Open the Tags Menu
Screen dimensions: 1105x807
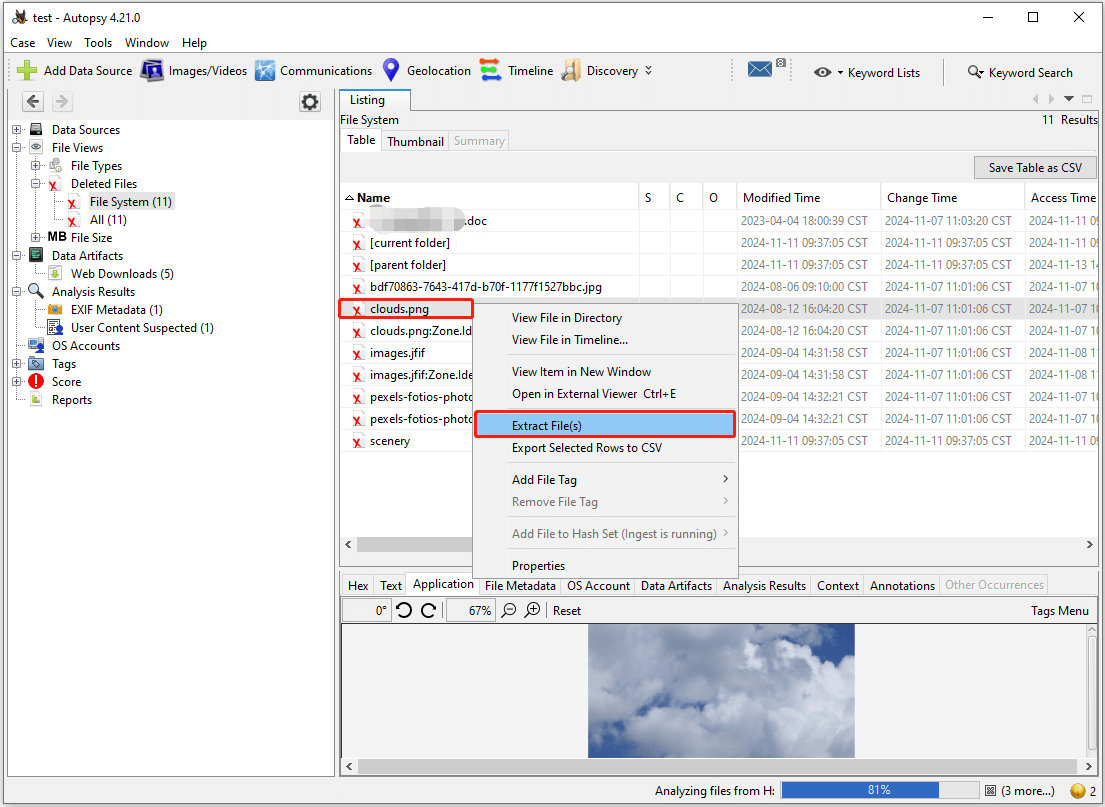tap(1059, 610)
